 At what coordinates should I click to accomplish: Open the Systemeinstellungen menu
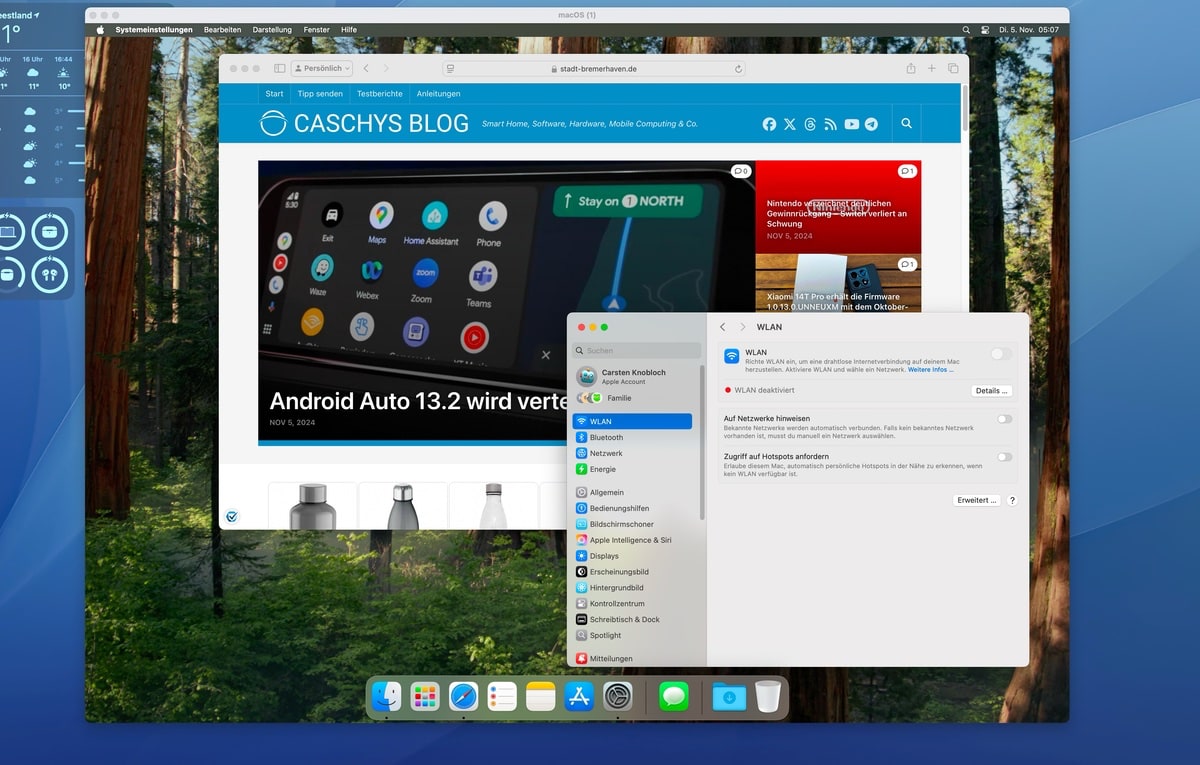154,30
